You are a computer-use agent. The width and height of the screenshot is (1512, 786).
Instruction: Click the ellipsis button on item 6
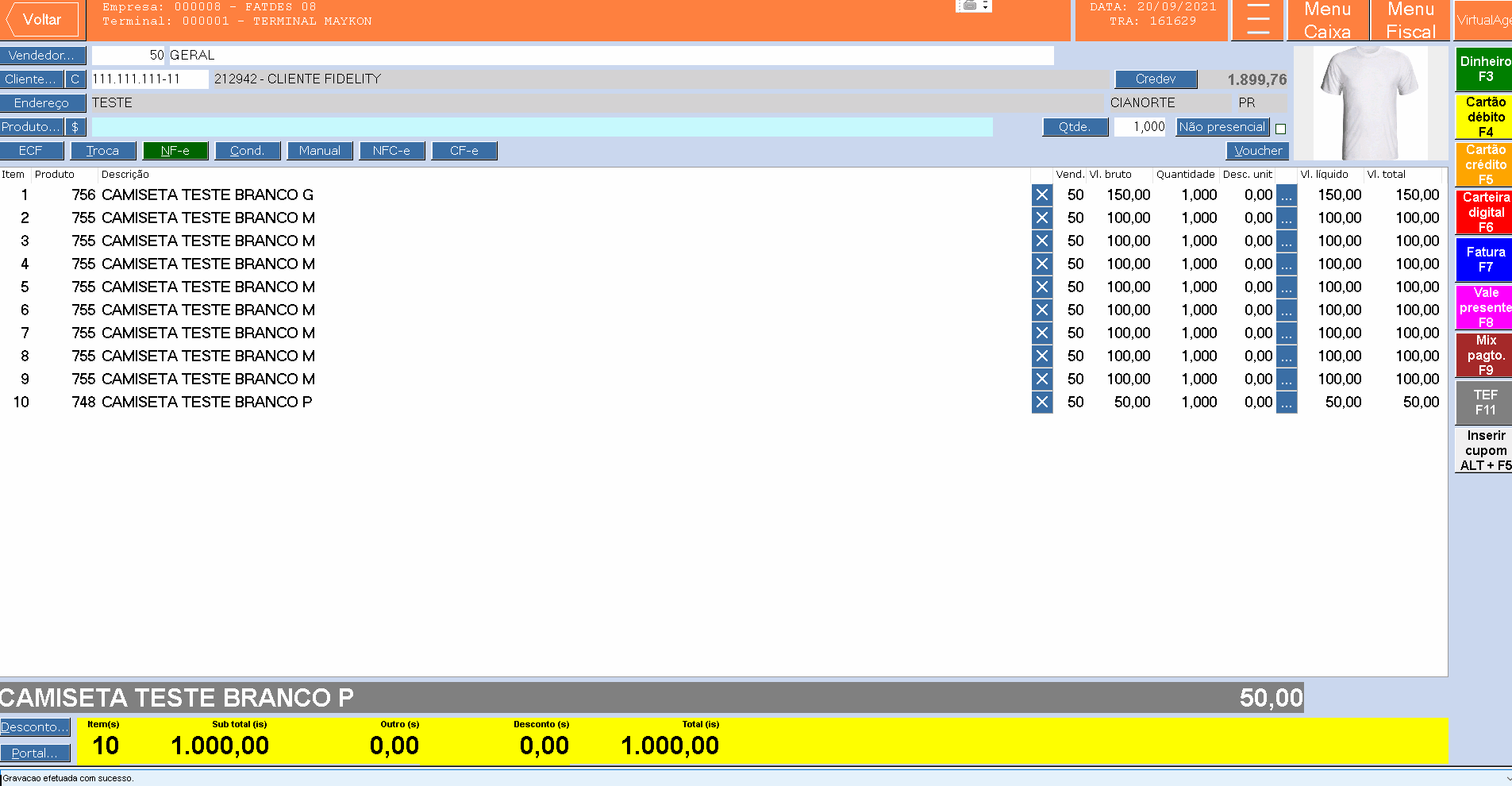click(x=1287, y=310)
